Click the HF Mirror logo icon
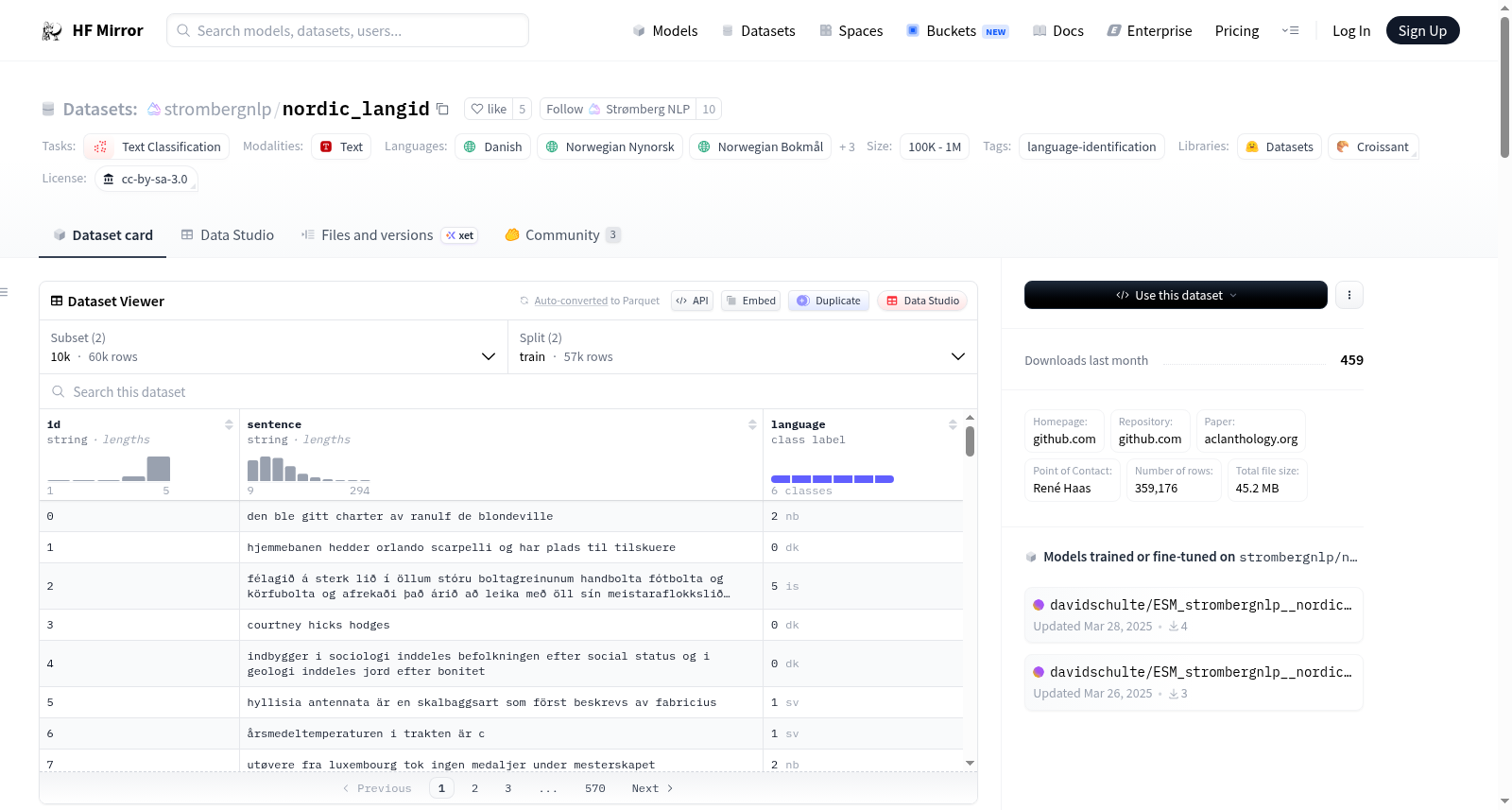 click(52, 31)
